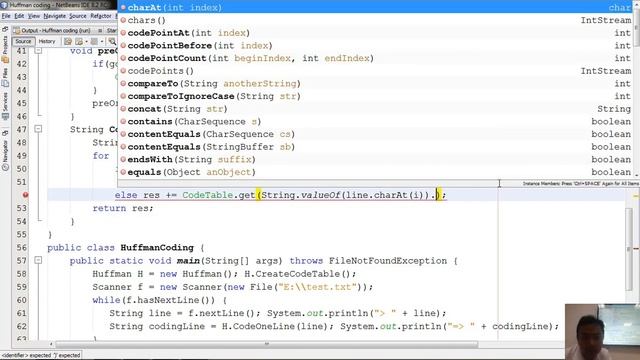The height and width of the screenshot is (360, 640).
Task: Click line number 56 in the gutter
Action: pyautogui.click(x=22, y=247)
